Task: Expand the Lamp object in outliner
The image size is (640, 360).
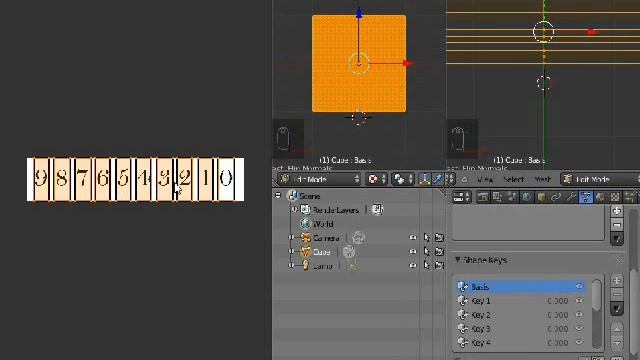Action: (291, 265)
